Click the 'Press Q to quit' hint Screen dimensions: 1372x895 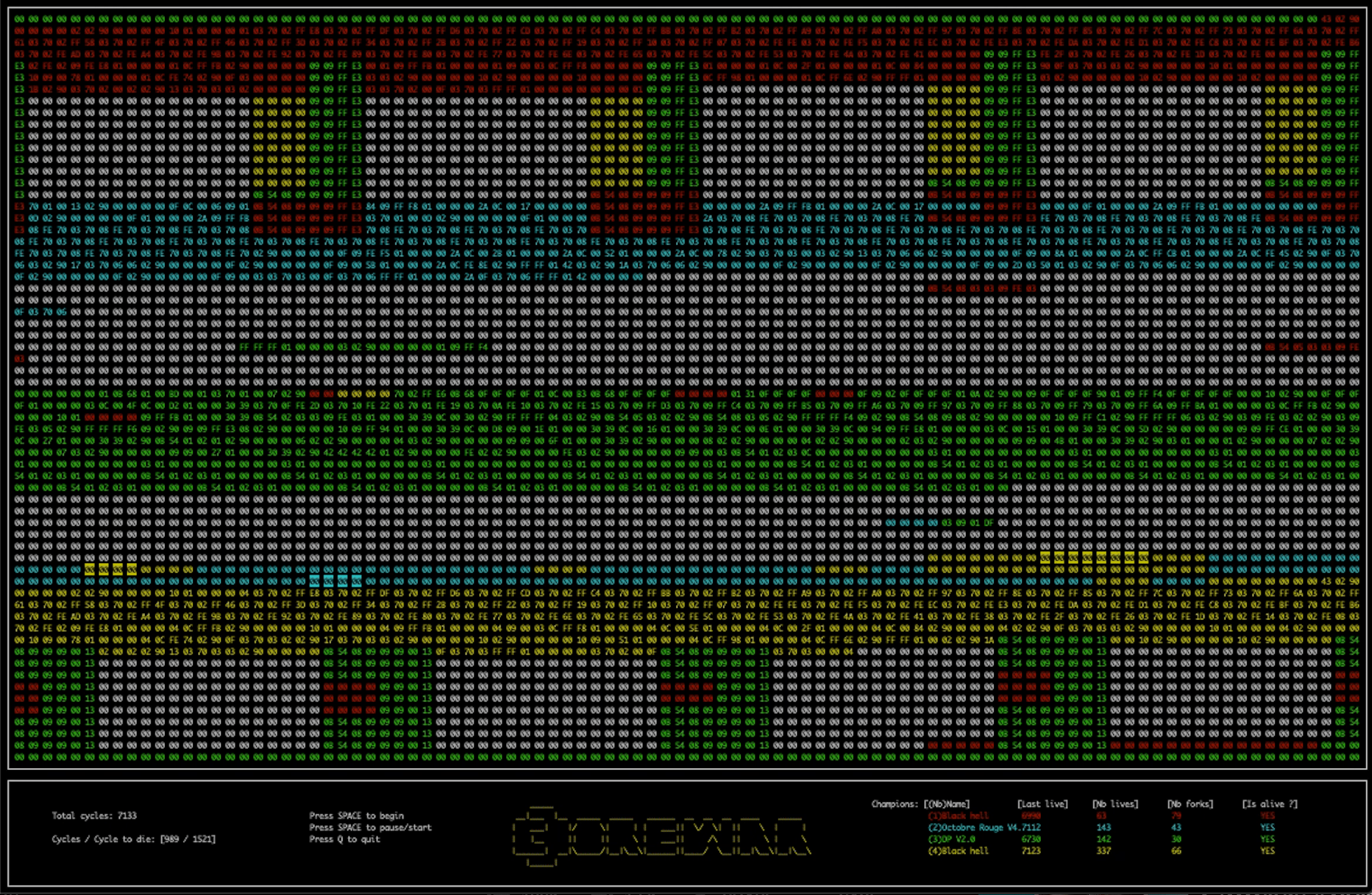tap(344, 839)
